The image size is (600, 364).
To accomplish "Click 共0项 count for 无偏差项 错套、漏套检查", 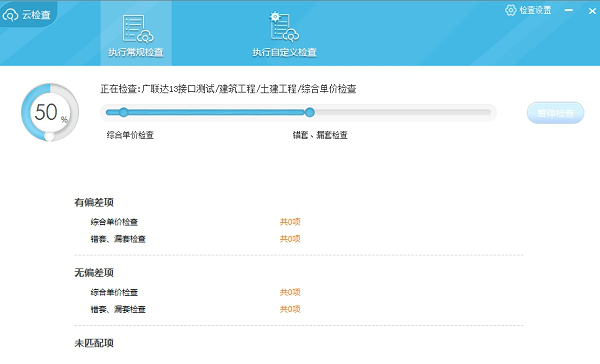I will click(x=290, y=309).
